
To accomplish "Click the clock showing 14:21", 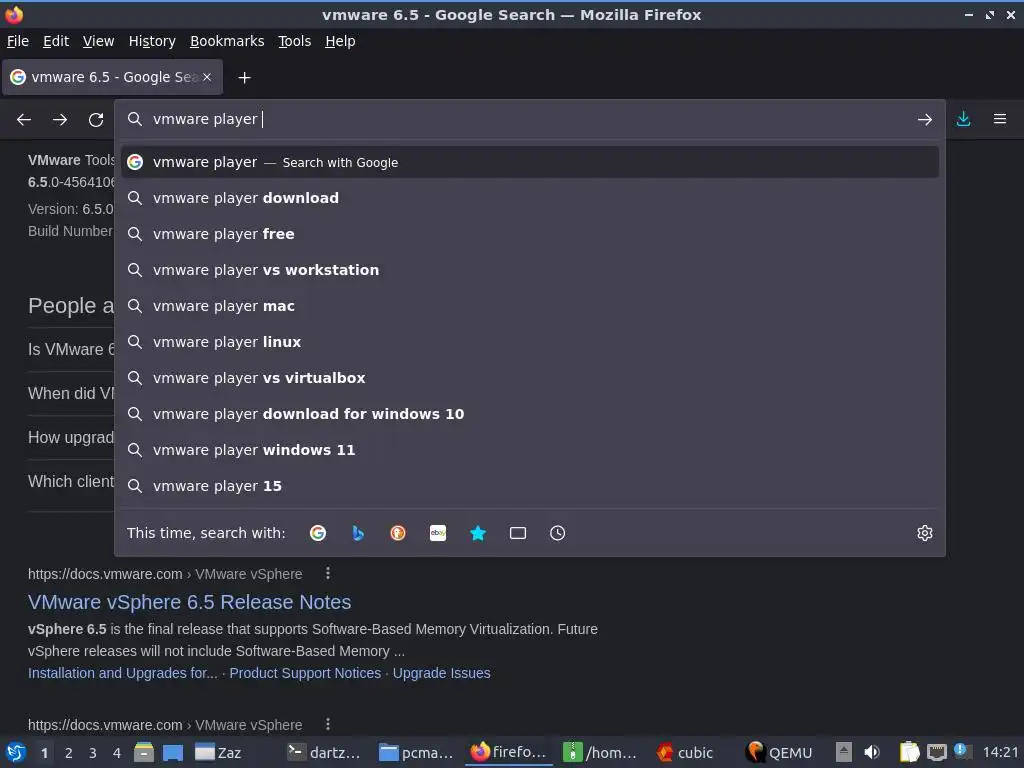I will click(x=1000, y=752).
